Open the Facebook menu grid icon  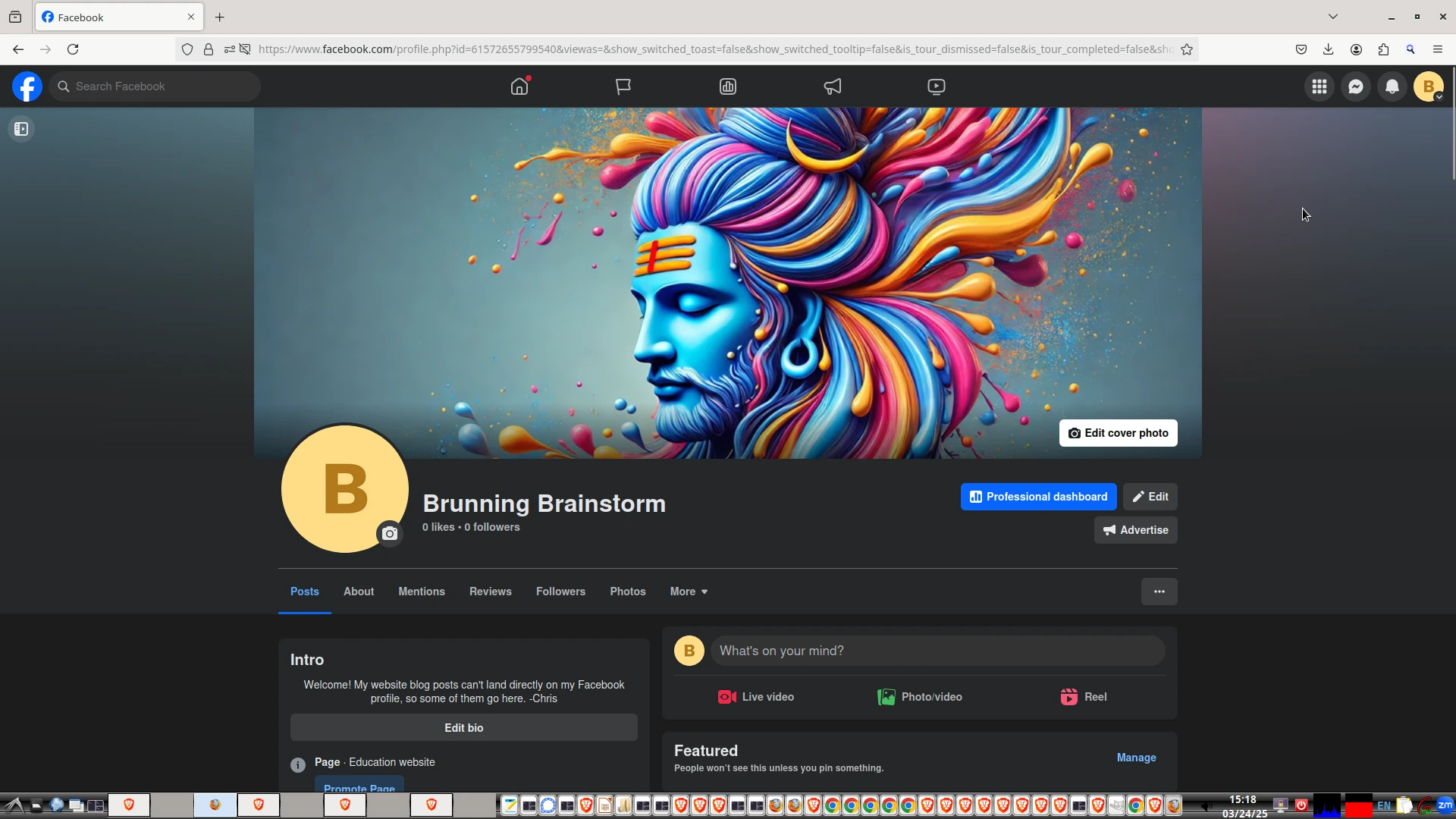coord(1319,86)
